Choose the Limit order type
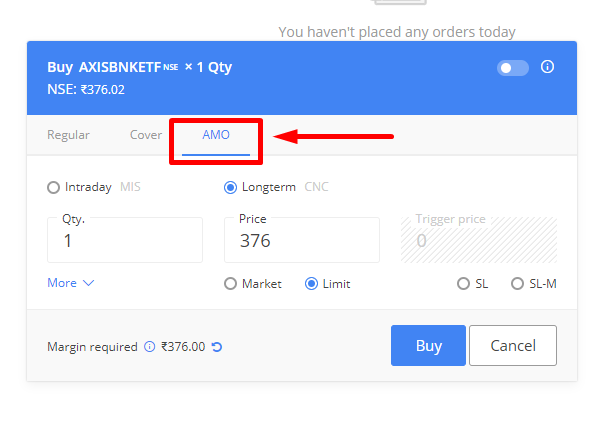Screen dimensions: 608x439 coord(311,283)
